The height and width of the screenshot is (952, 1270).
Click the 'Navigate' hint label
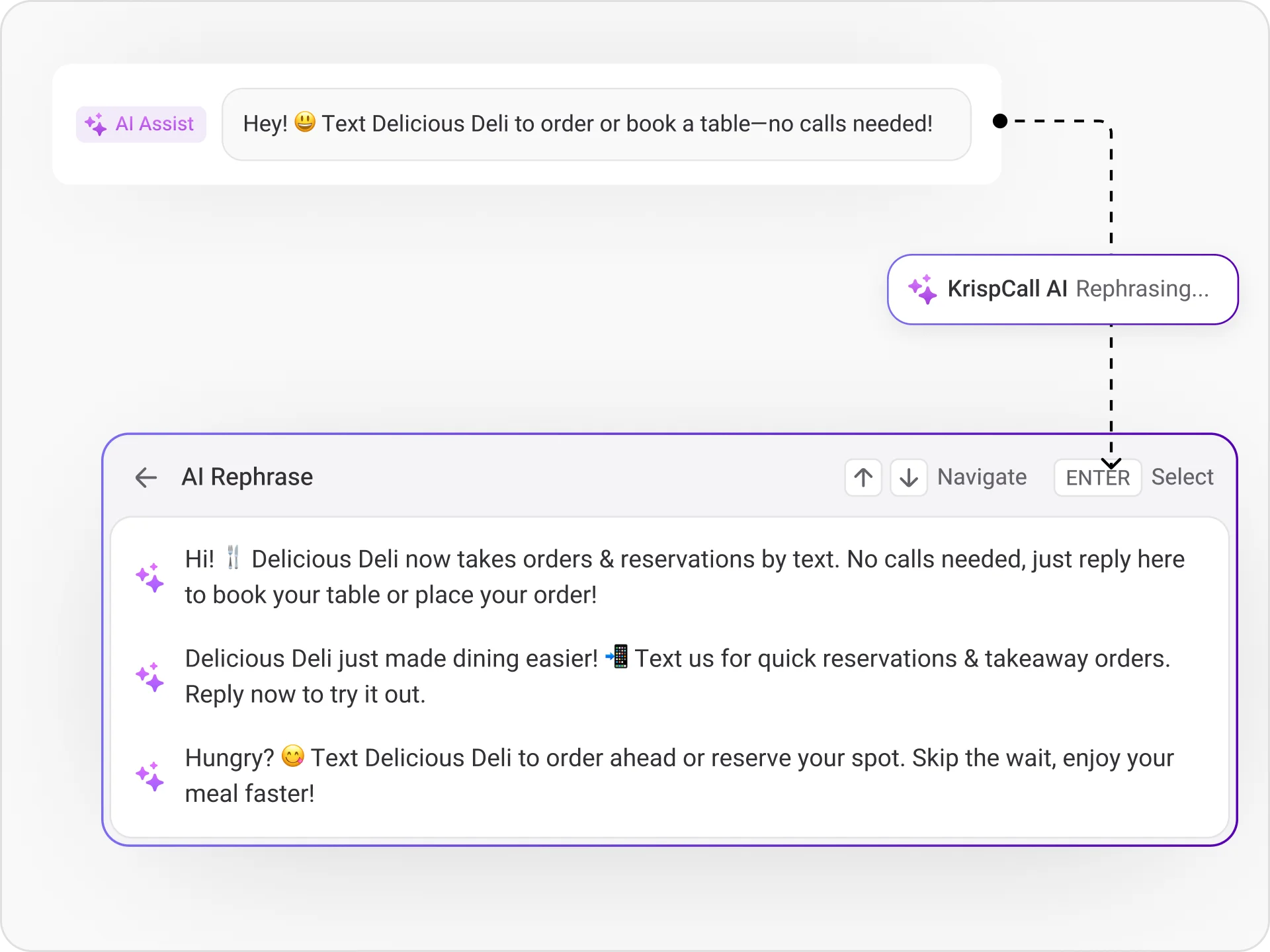(982, 477)
